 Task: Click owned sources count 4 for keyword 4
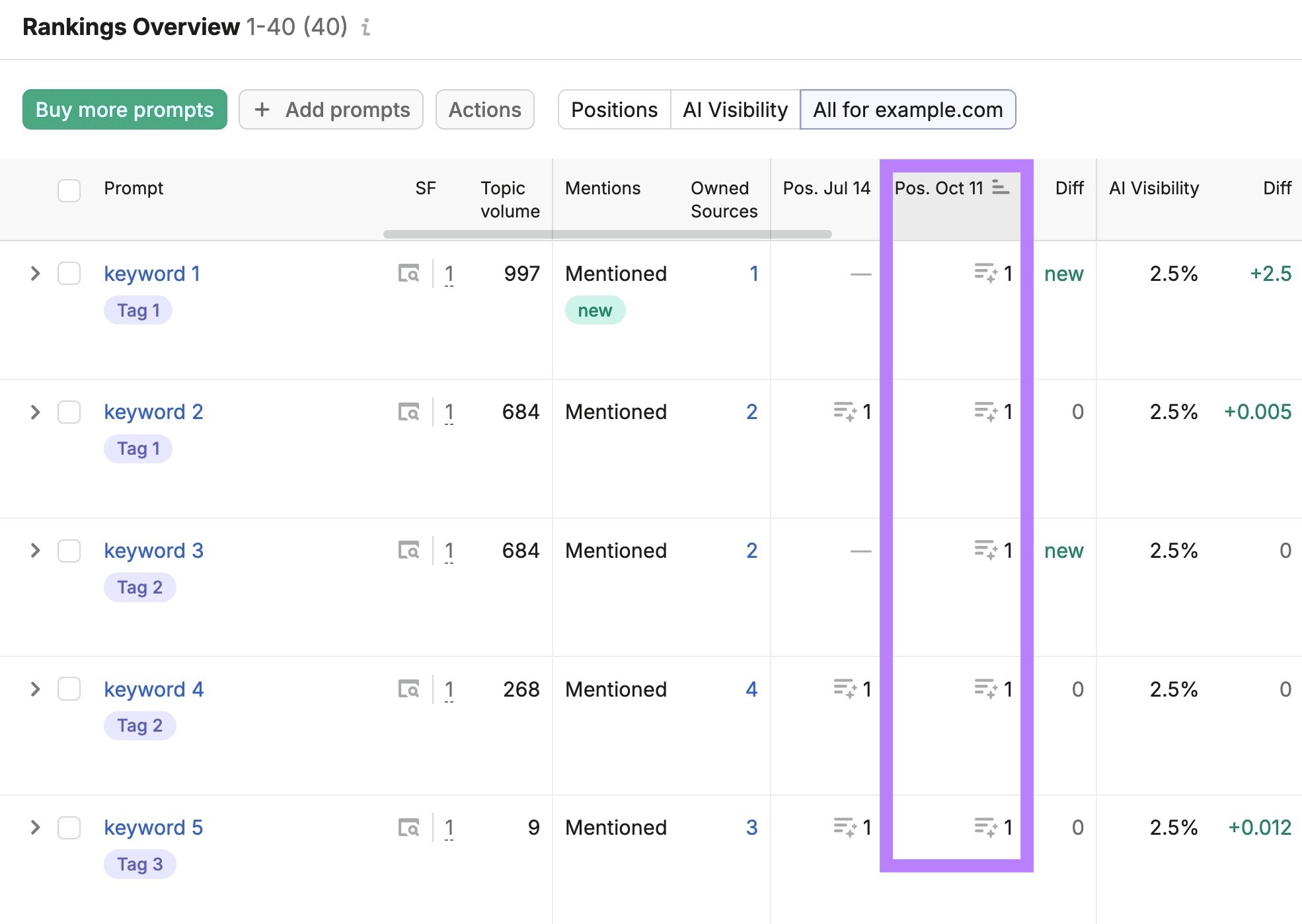click(x=751, y=689)
